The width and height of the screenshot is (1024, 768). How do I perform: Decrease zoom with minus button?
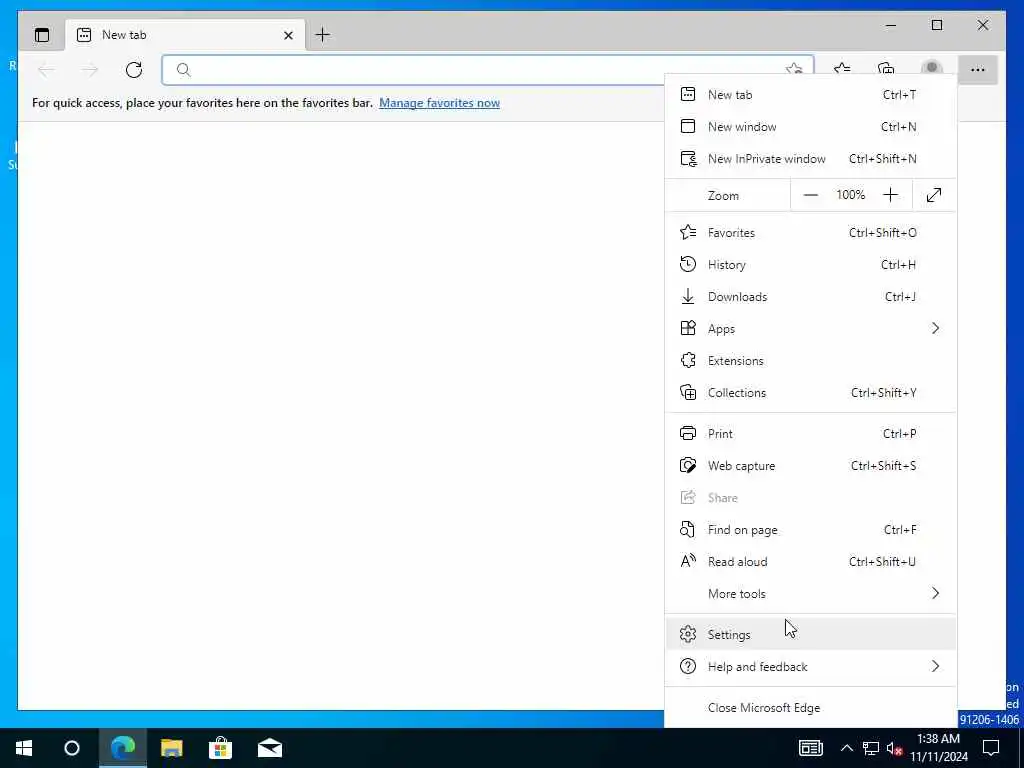(810, 195)
